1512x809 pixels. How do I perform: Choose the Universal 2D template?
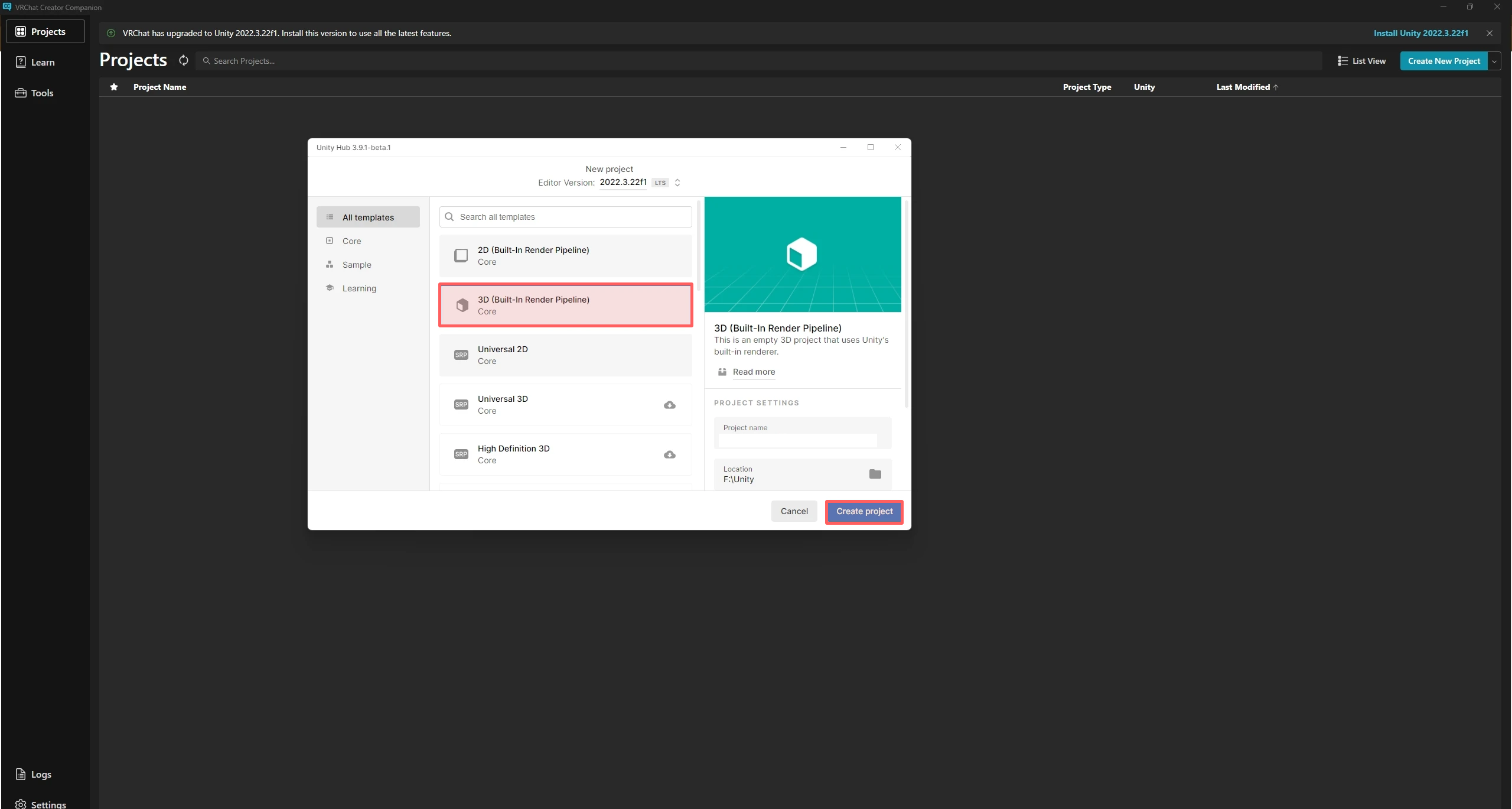point(565,355)
